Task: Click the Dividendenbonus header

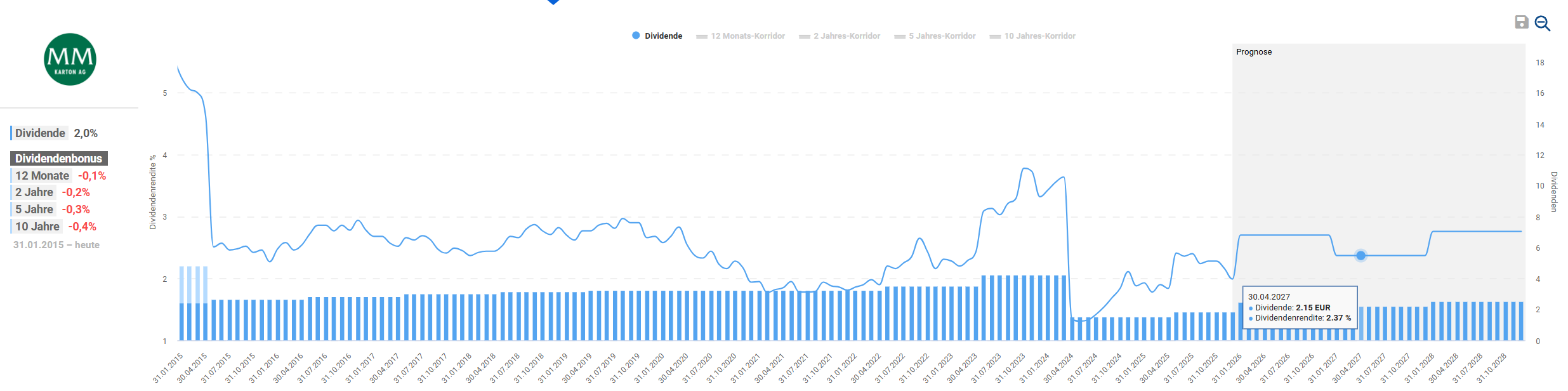Action: [x=58, y=159]
